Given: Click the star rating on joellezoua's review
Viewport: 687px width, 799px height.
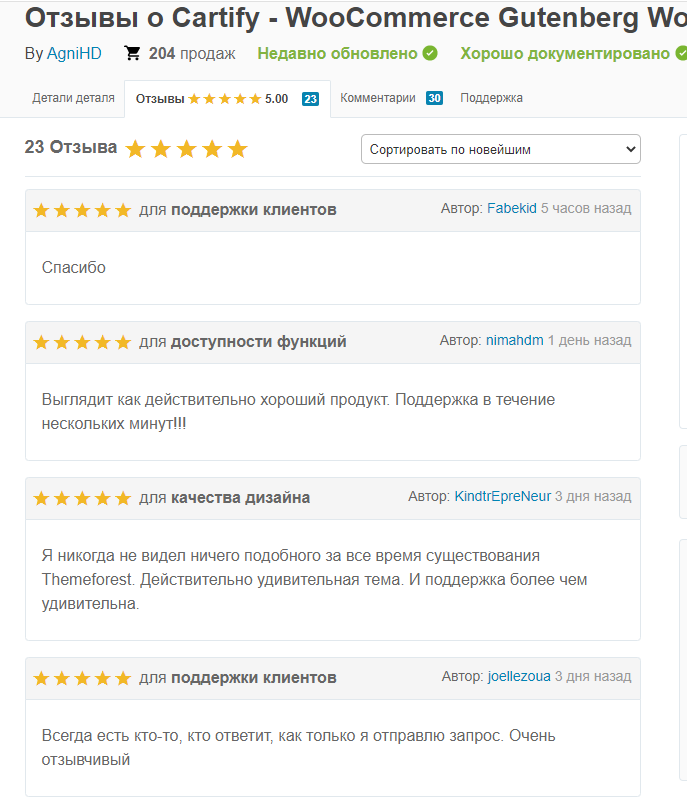Looking at the screenshot, I should [x=82, y=678].
